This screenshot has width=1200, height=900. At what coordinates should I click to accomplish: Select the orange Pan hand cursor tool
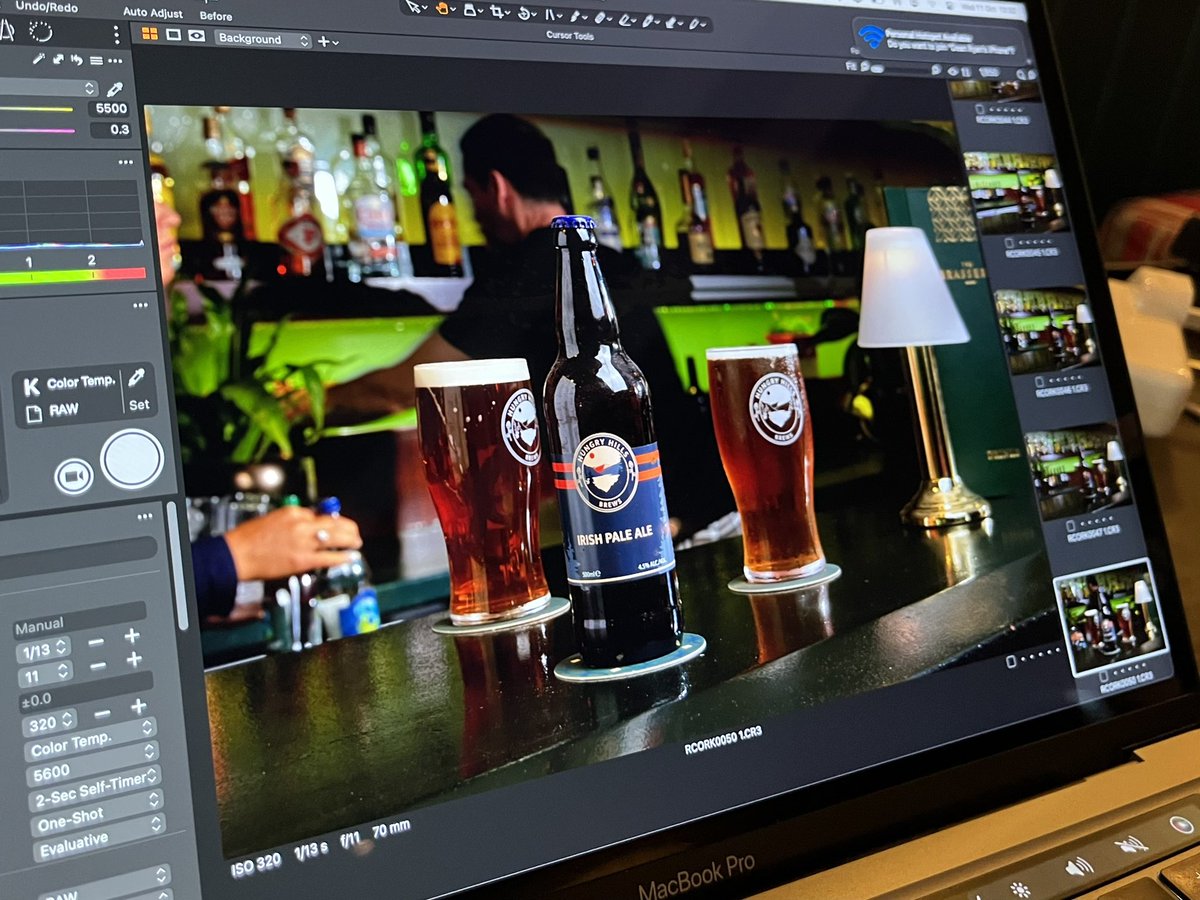tap(443, 8)
